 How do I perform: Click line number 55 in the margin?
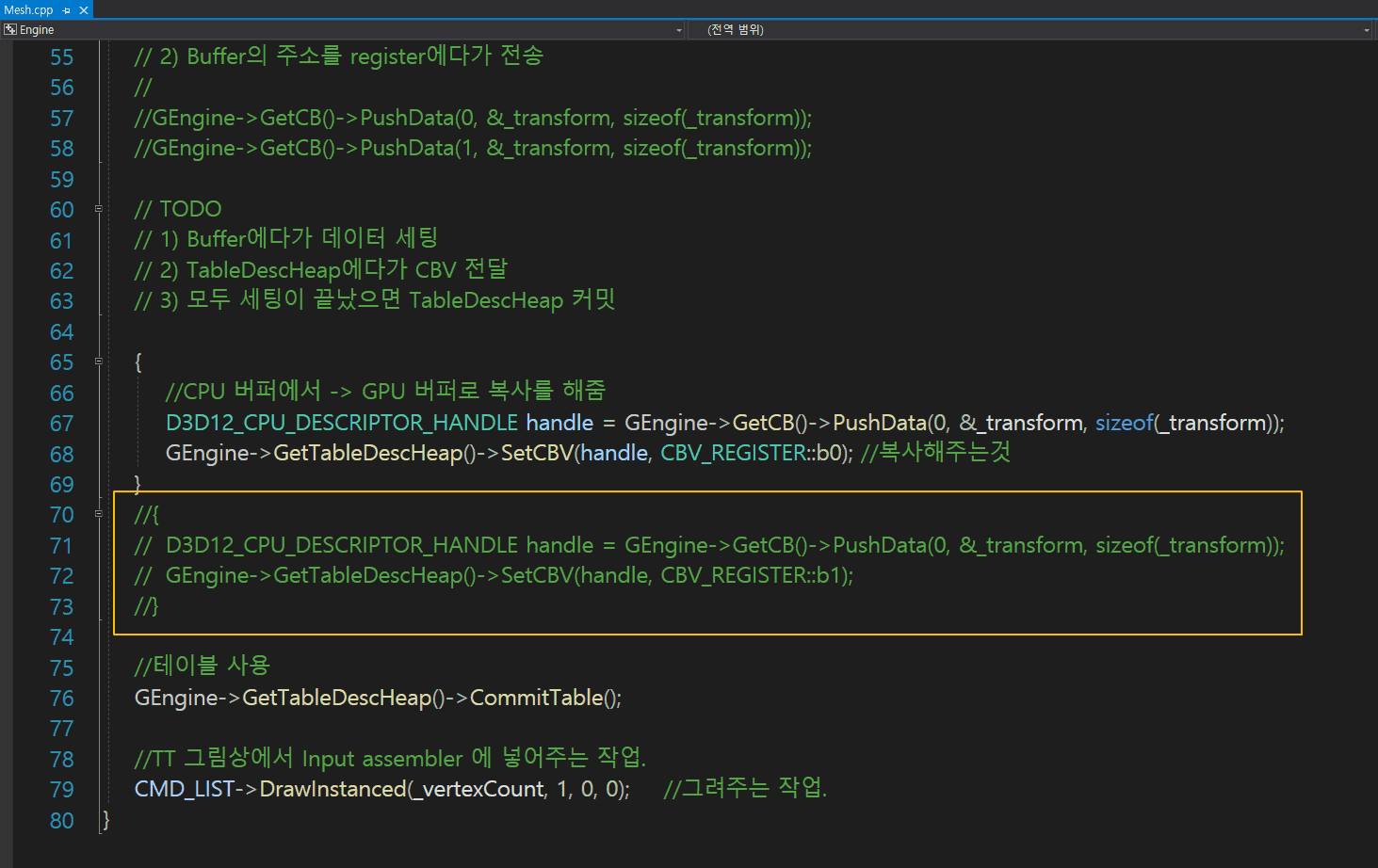tap(61, 57)
